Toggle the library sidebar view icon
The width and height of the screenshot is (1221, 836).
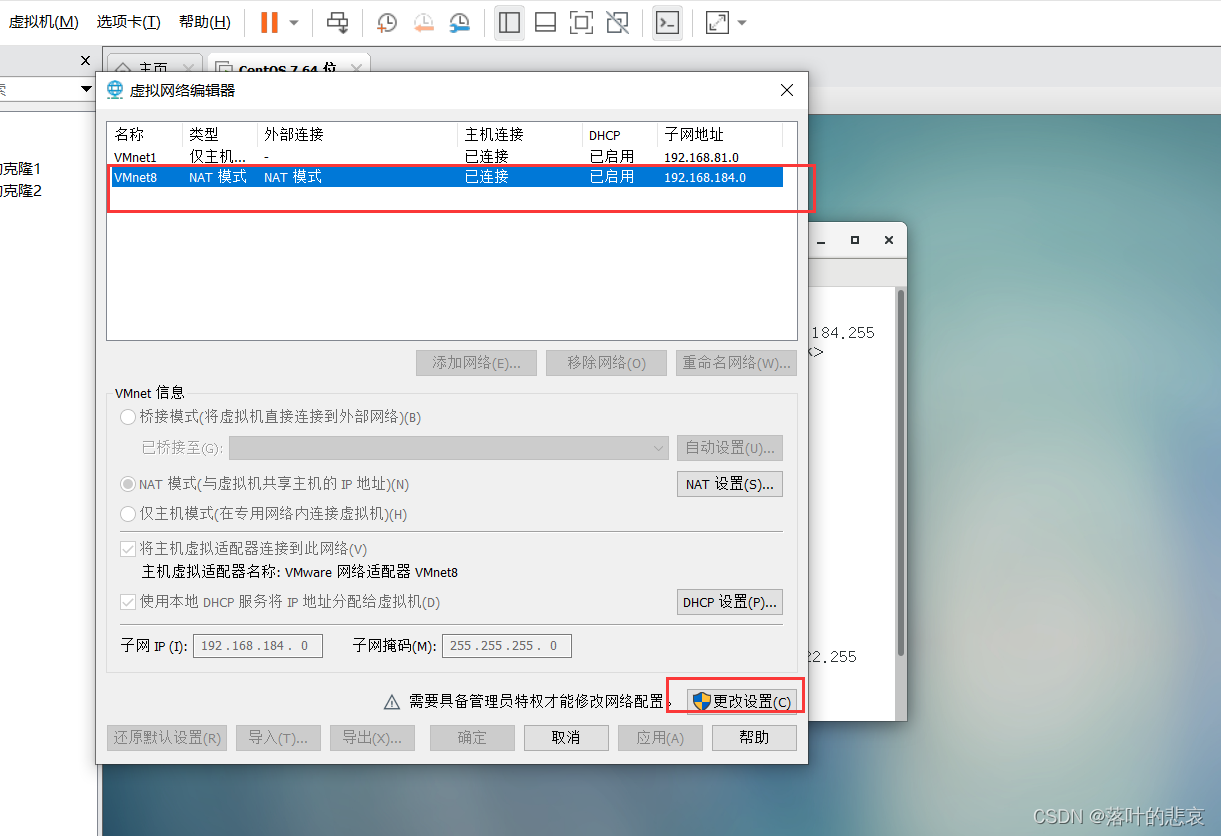(x=509, y=22)
